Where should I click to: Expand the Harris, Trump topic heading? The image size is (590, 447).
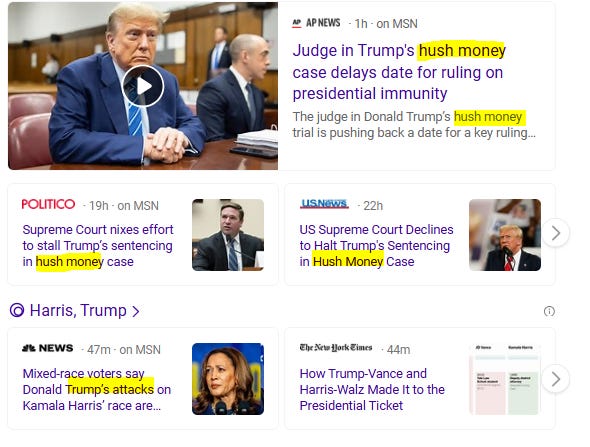[x=84, y=310]
